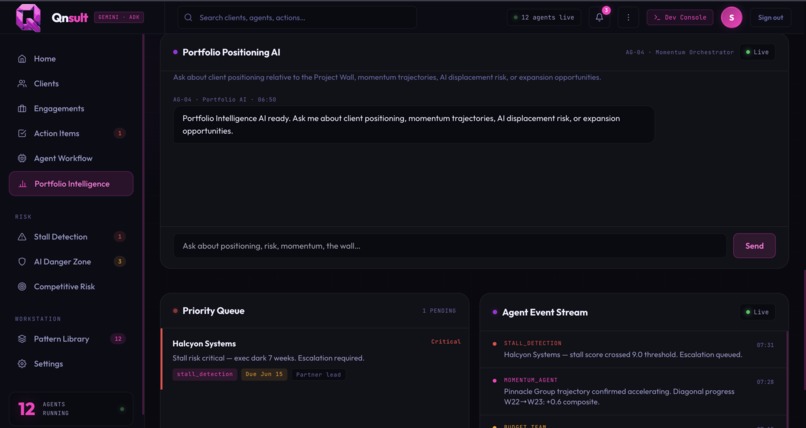Image resolution: width=806 pixels, height=428 pixels.
Task: Click the Settings gear icon
Action: pos(22,364)
